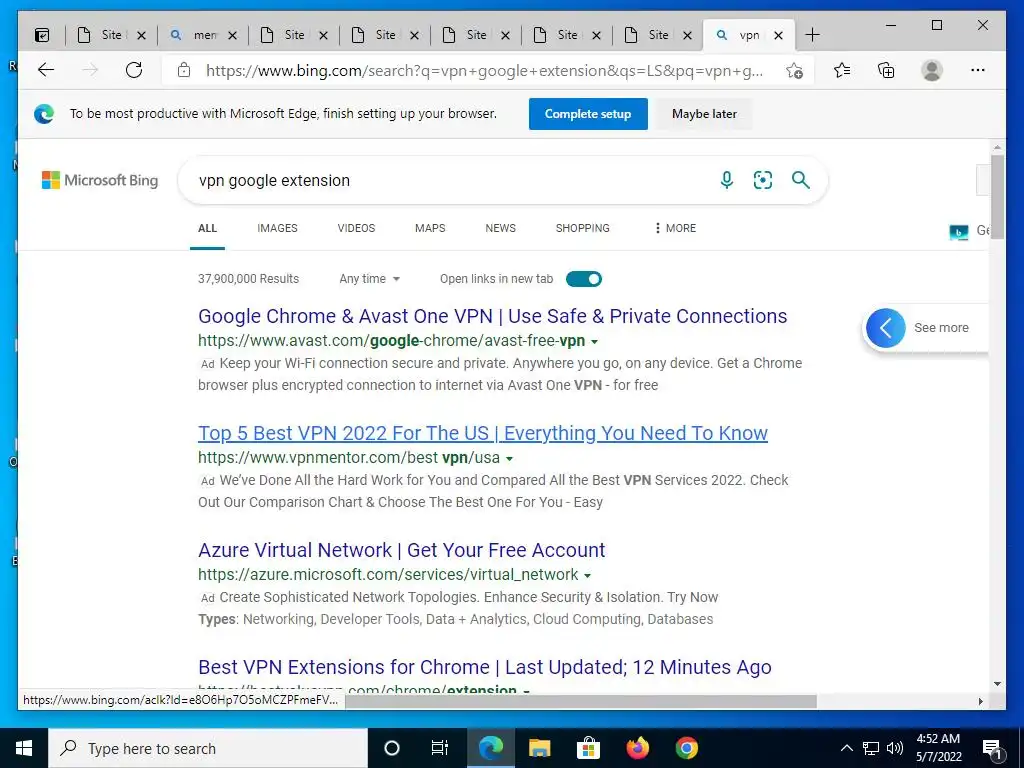Open Task View on taskbar
Screen dimensions: 1024x768
[x=440, y=748]
